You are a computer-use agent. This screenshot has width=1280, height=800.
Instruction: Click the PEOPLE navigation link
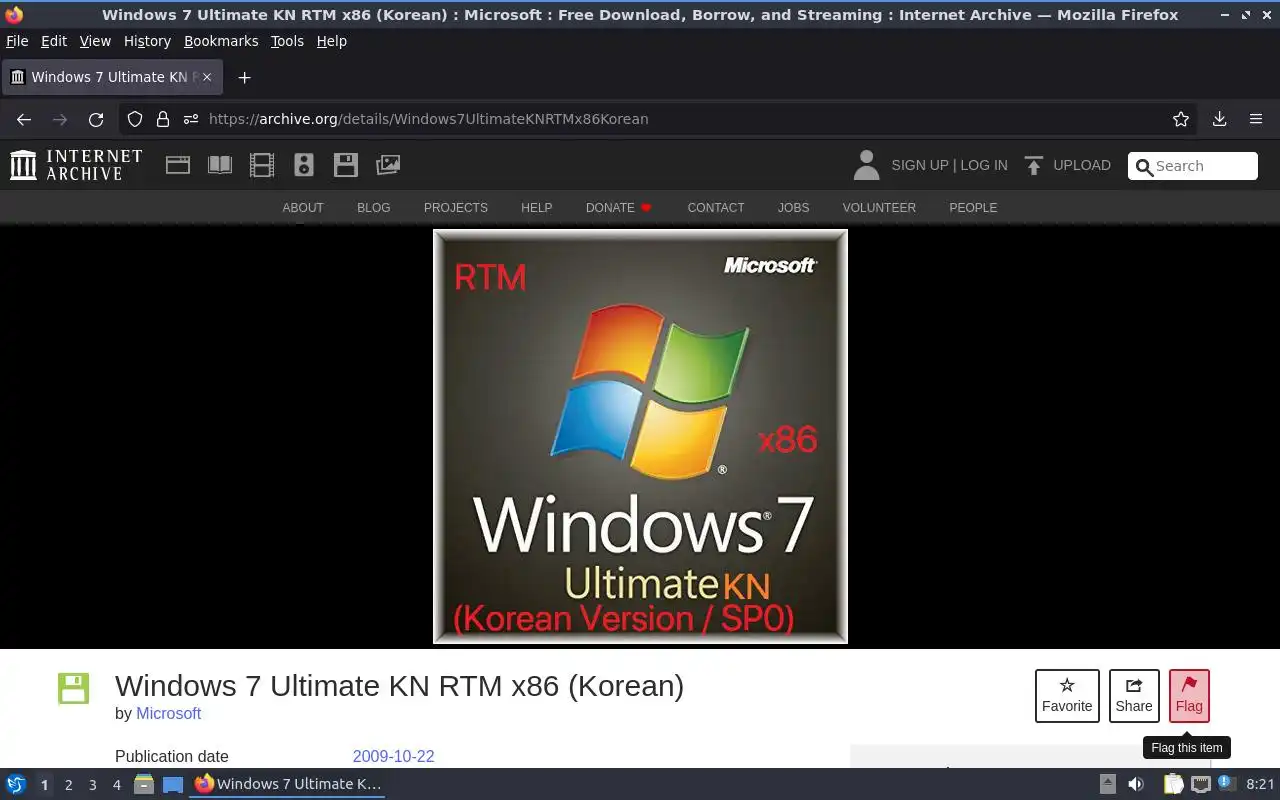[x=973, y=208]
